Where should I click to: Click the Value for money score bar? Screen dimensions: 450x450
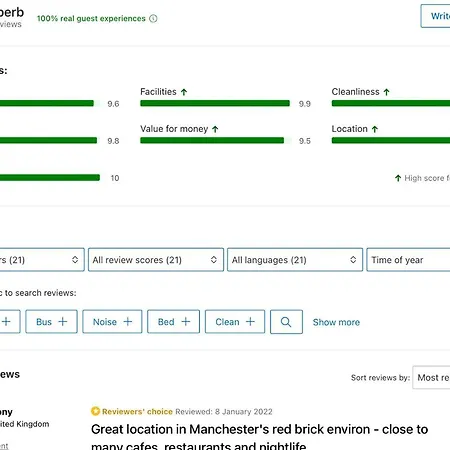(x=216, y=140)
